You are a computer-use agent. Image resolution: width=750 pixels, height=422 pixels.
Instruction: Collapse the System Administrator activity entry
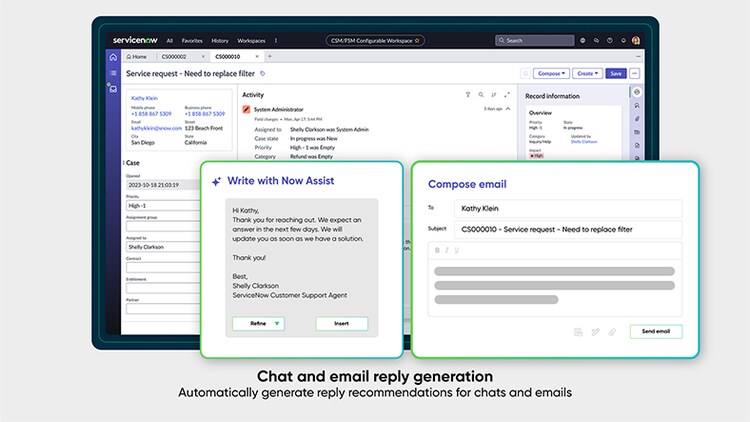point(508,109)
